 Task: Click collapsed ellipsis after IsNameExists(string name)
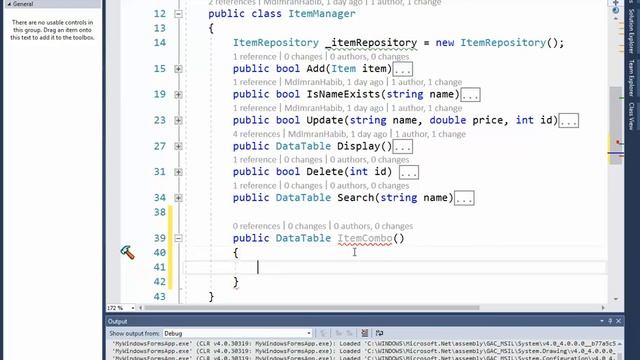click(x=470, y=95)
